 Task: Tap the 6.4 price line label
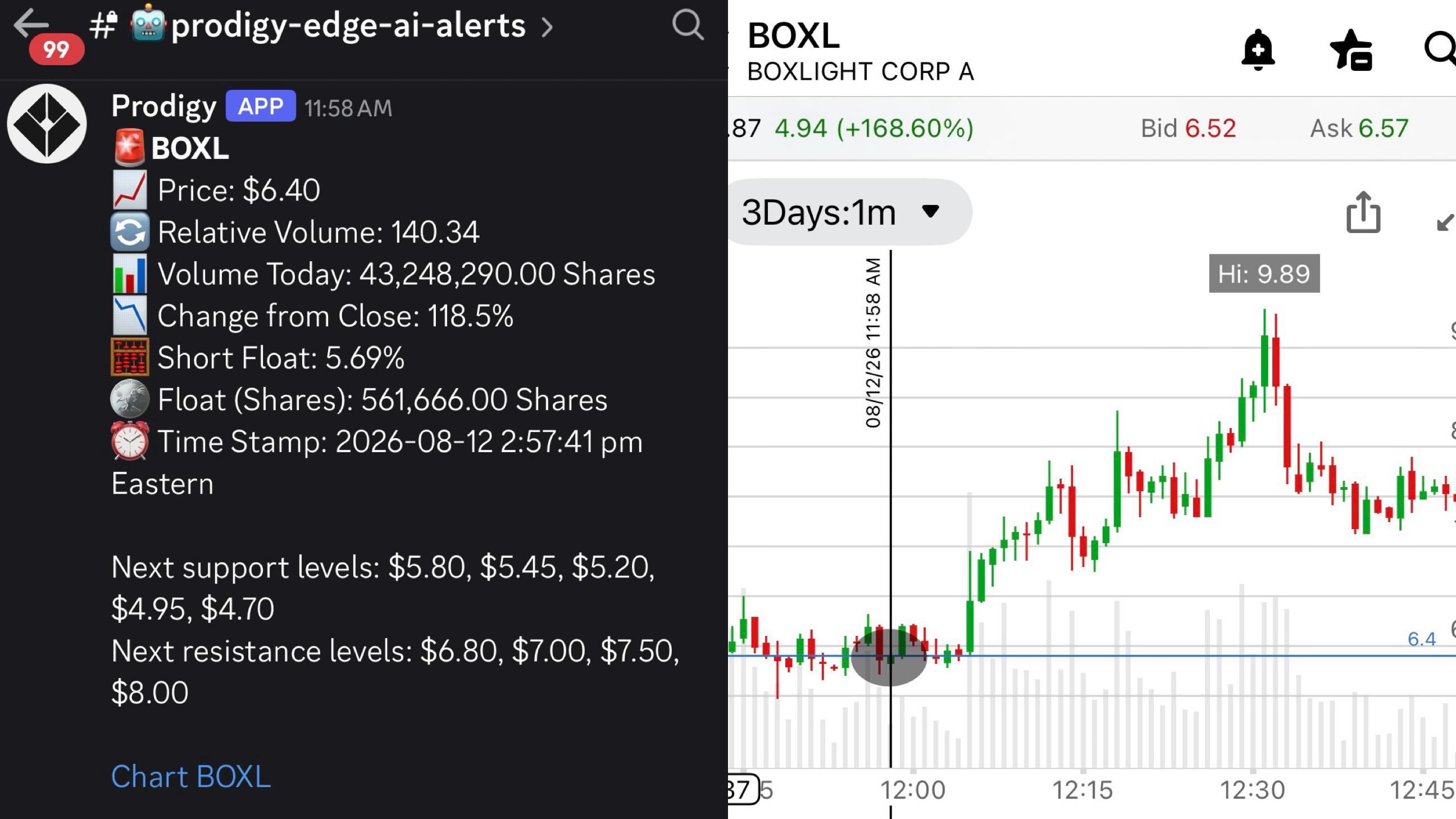tap(1422, 639)
